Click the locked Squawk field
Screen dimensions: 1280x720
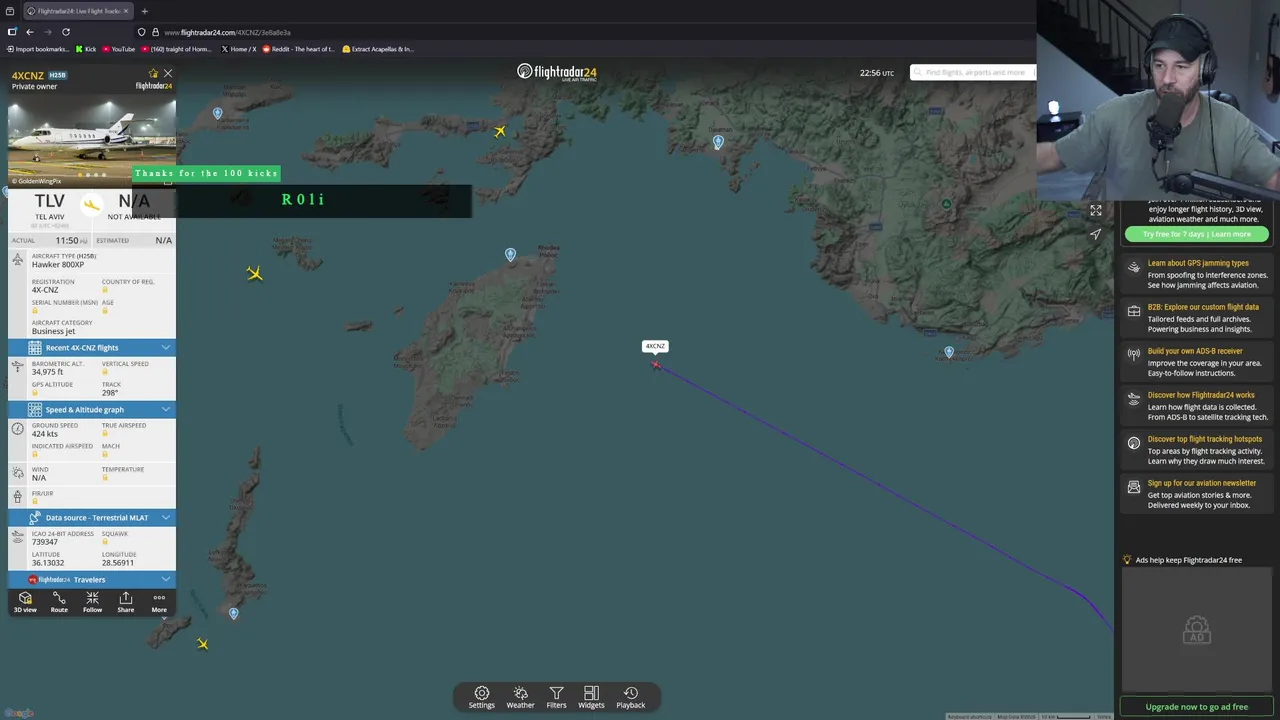[104, 542]
